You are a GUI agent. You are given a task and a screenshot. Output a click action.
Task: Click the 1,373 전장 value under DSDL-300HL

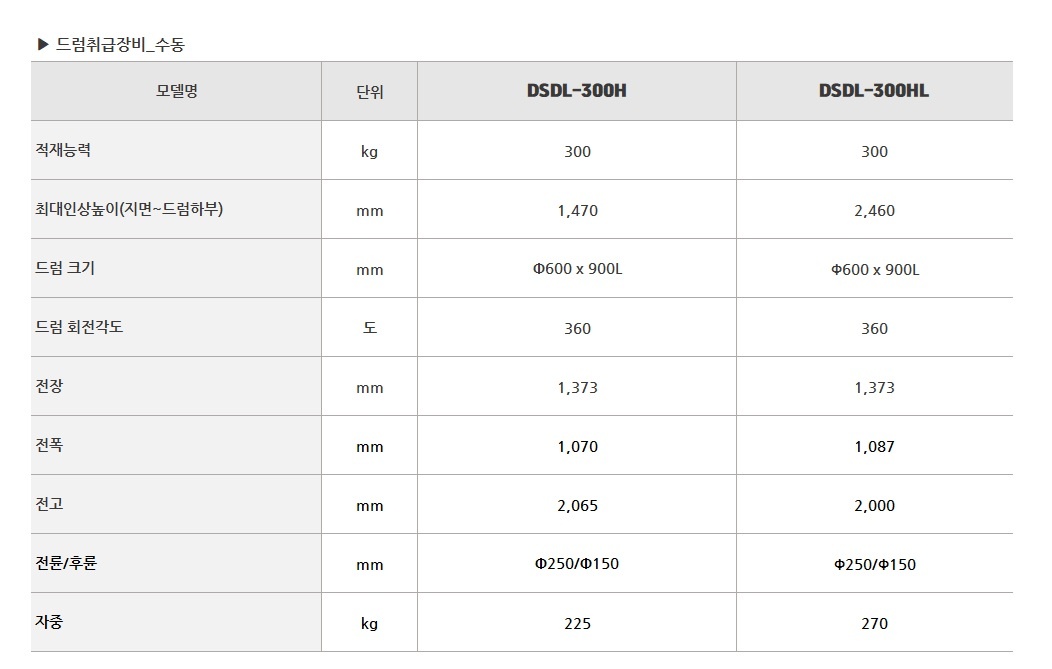tap(874, 388)
